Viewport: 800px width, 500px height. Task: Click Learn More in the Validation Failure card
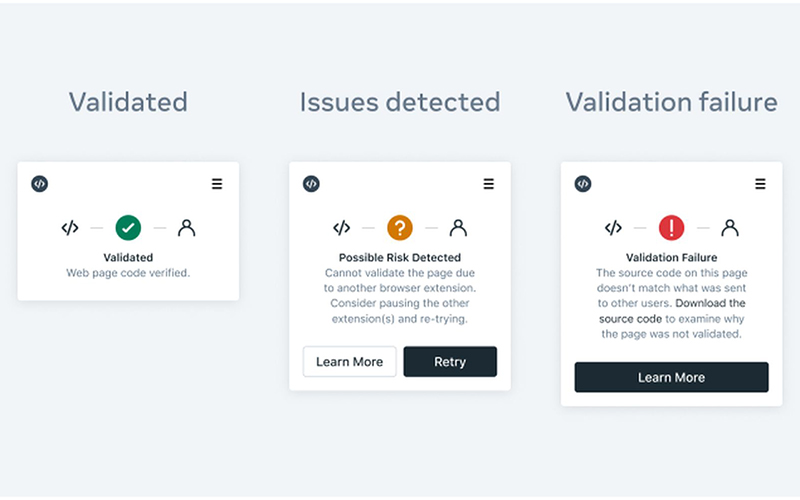(671, 377)
